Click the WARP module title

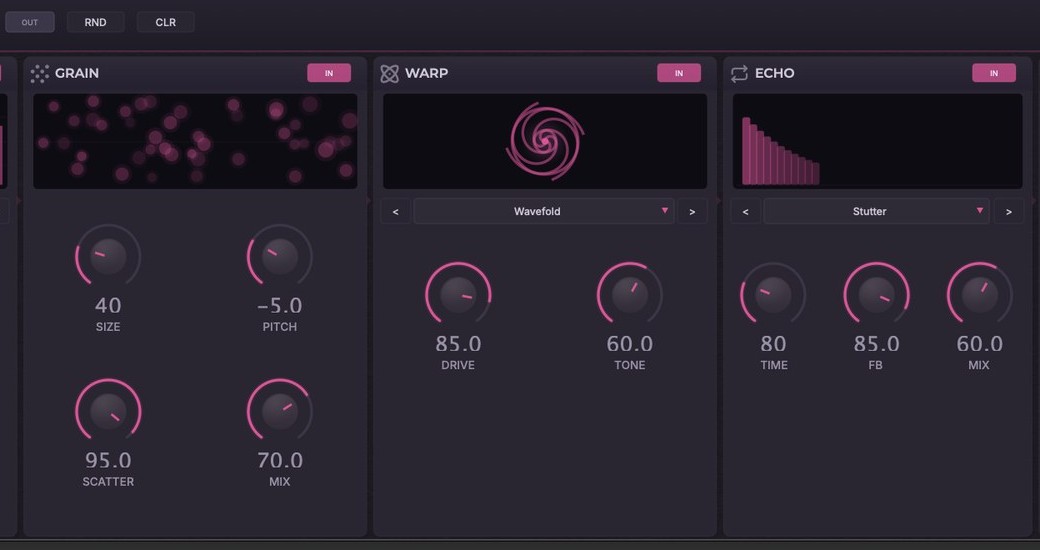(426, 73)
